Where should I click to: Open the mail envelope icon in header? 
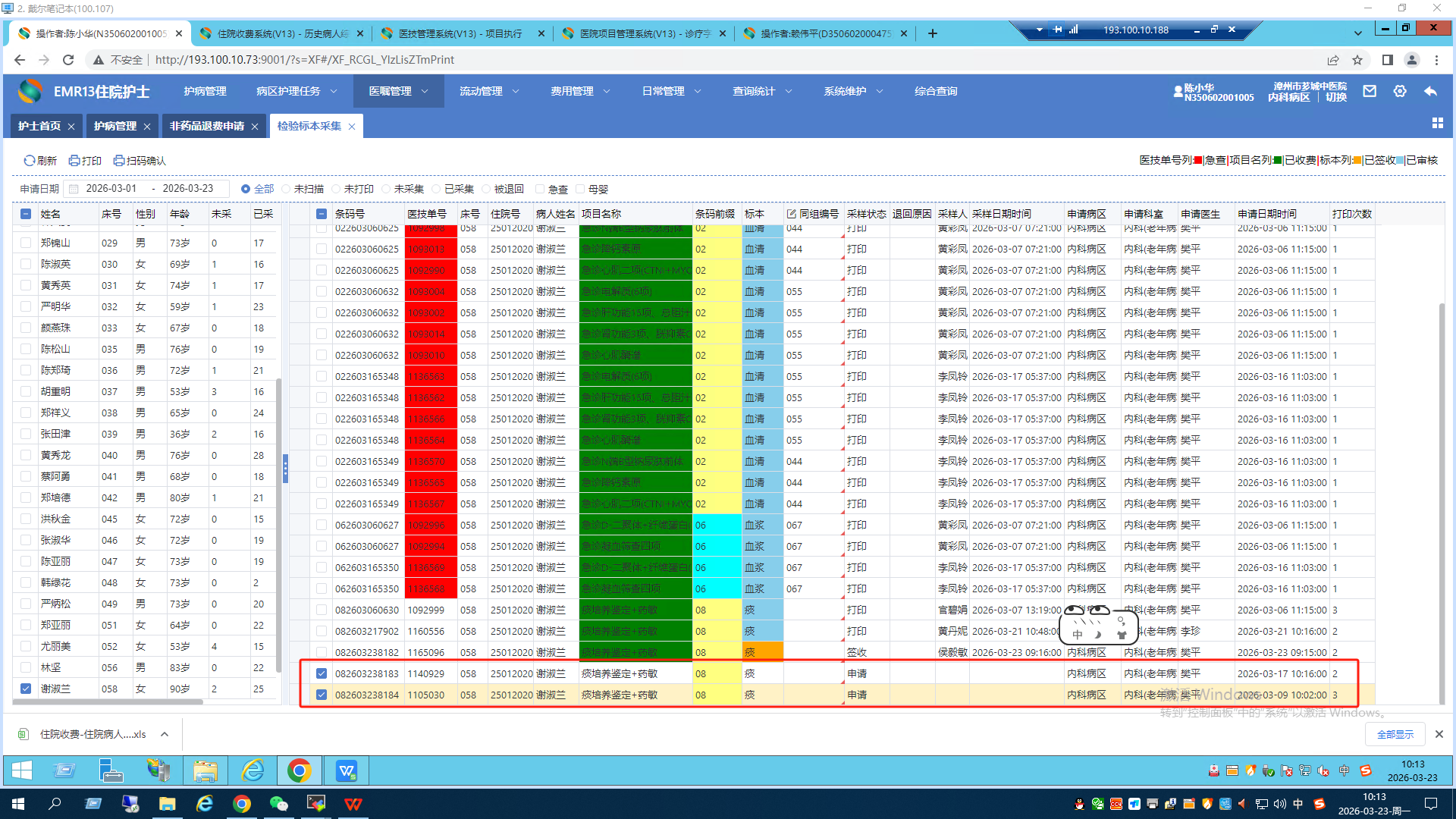coord(1370,91)
